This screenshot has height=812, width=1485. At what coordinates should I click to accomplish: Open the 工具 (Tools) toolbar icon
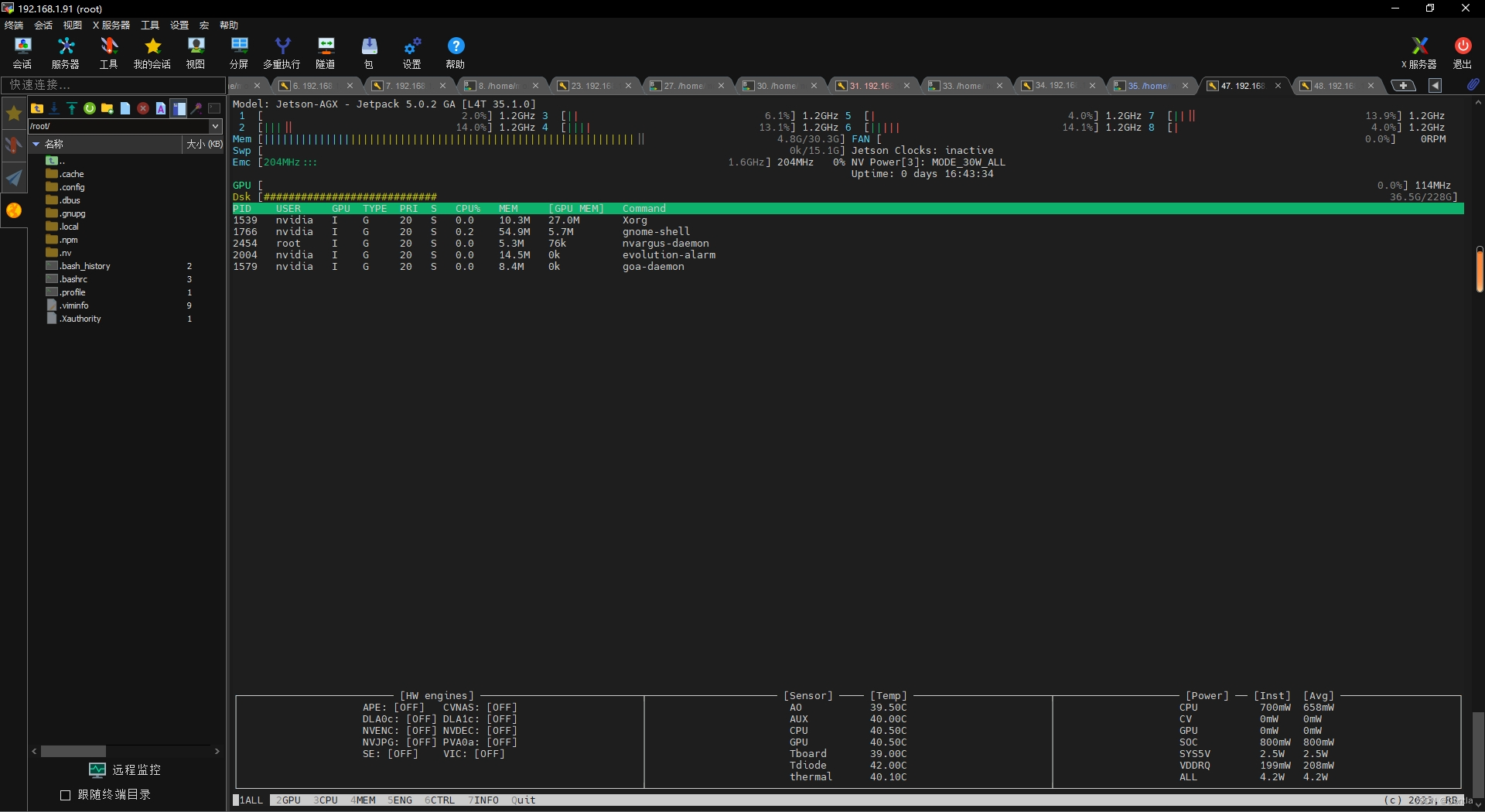(109, 53)
